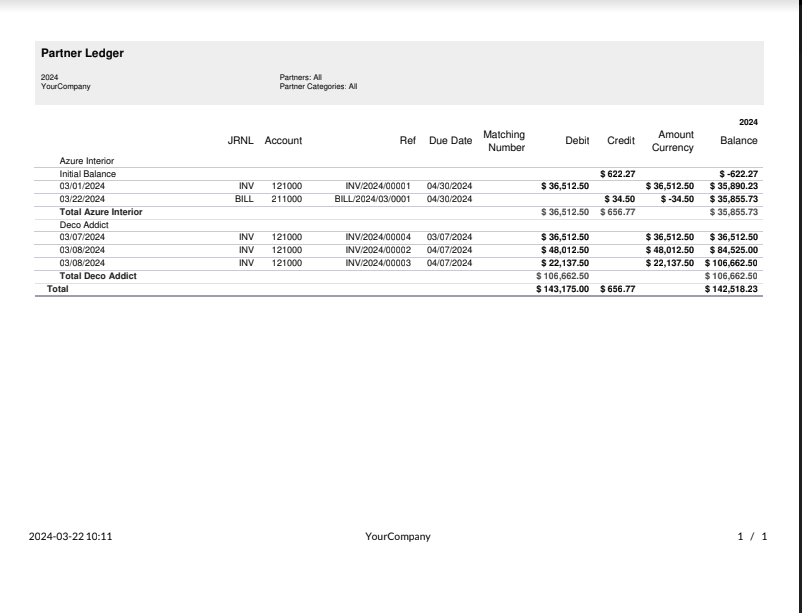Image resolution: width=802 pixels, height=613 pixels.
Task: Click grand total balance $ 142,518.23
Action: (731, 289)
